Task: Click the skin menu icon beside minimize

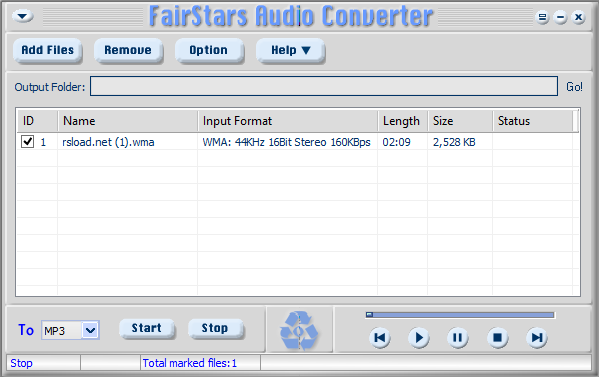Action: [x=542, y=17]
